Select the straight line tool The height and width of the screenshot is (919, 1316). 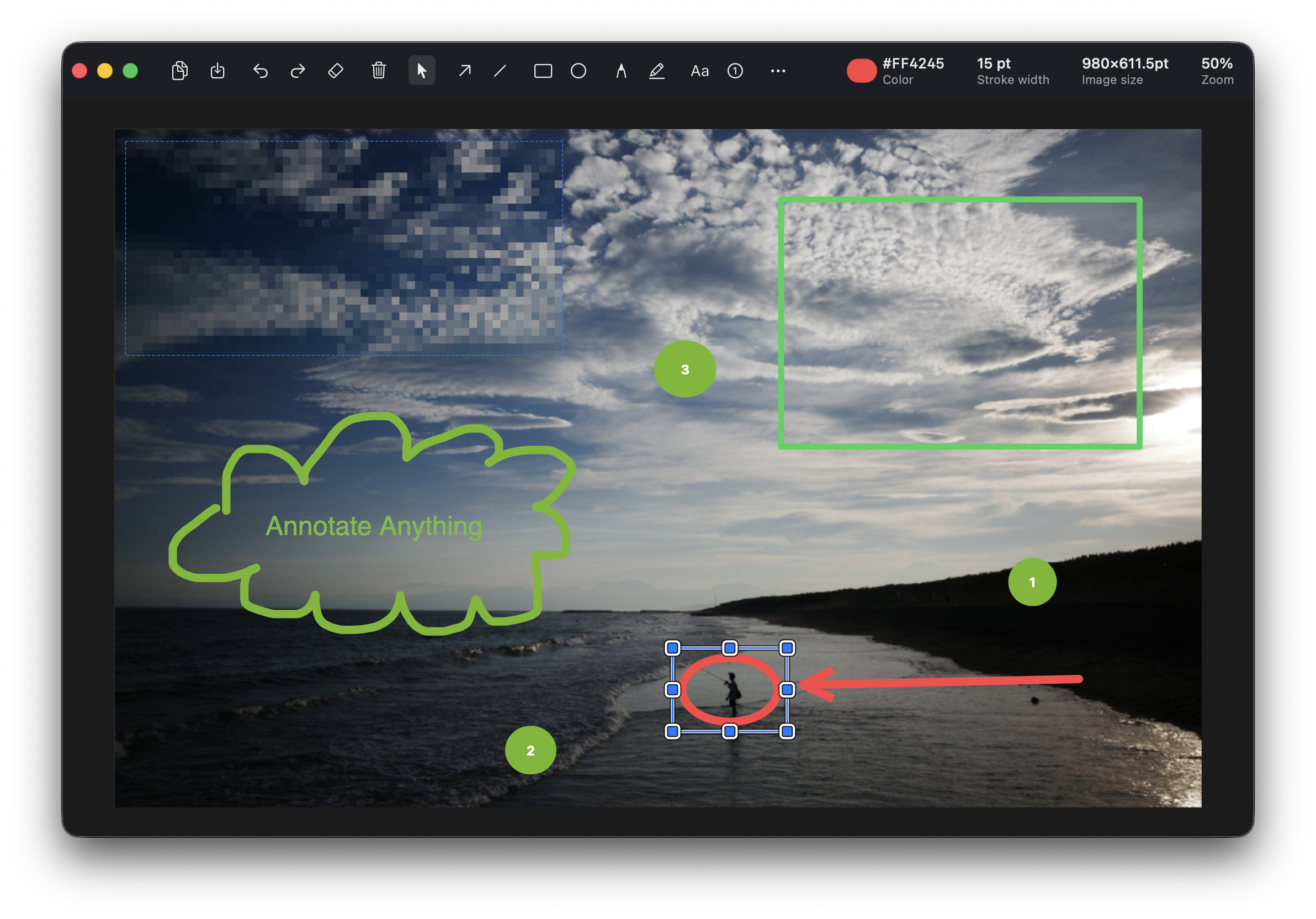click(x=500, y=71)
